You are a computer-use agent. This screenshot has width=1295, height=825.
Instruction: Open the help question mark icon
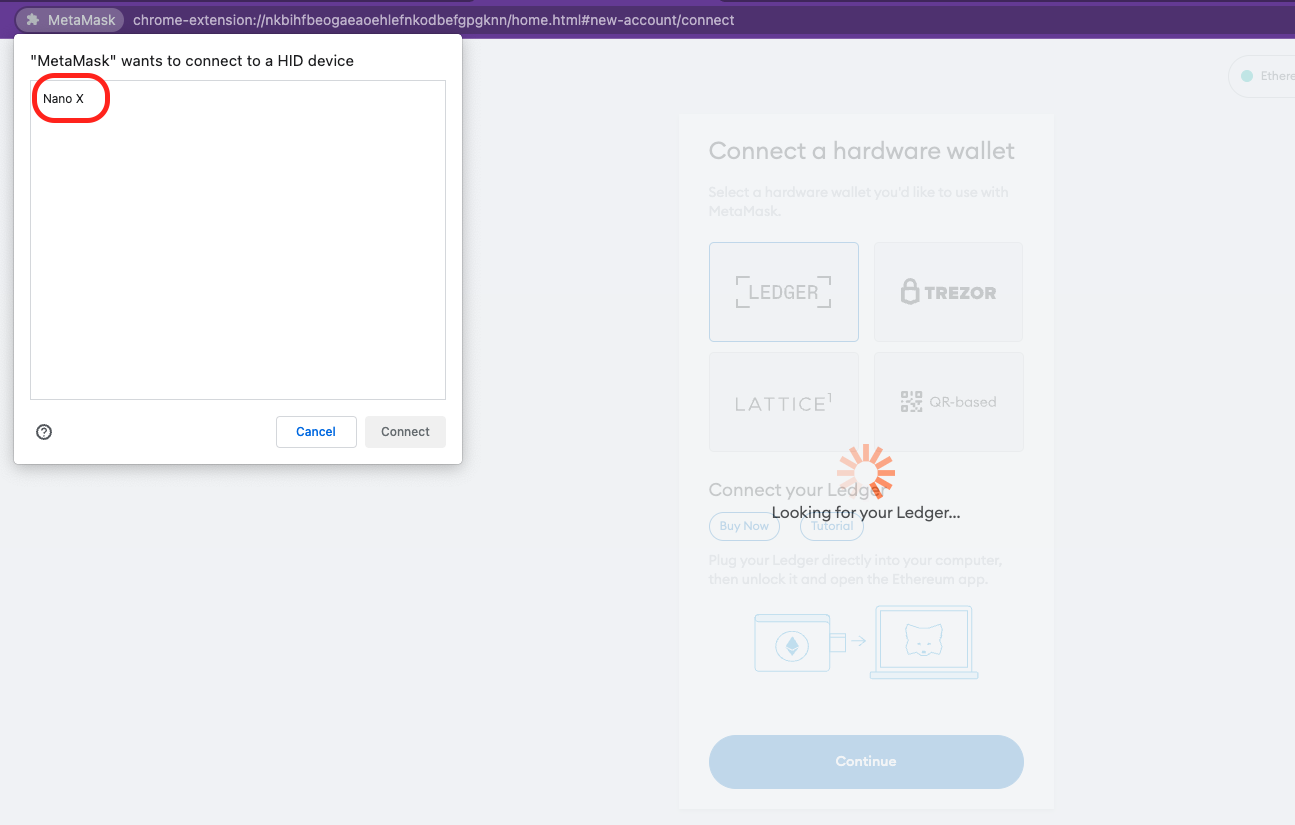[x=44, y=432]
